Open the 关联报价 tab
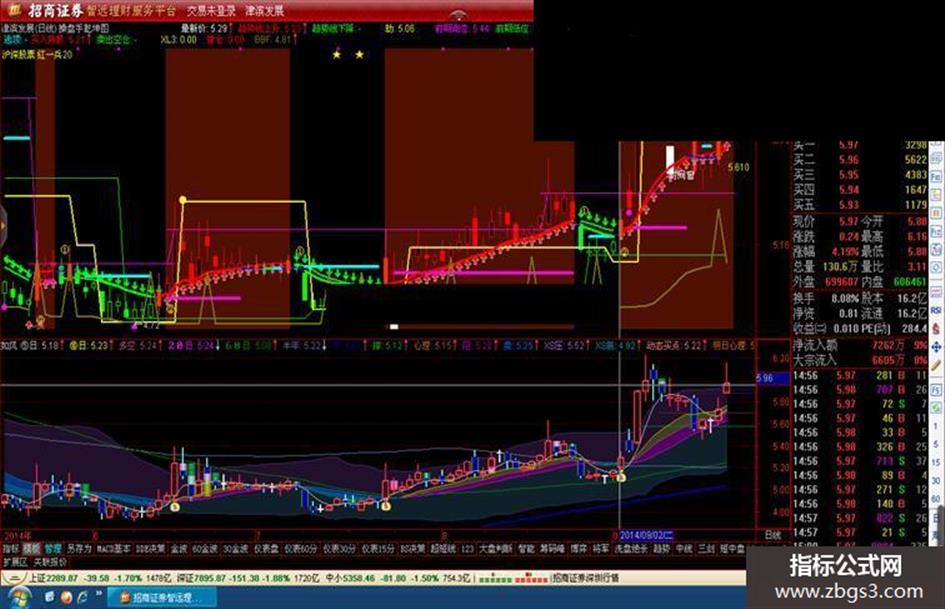Viewport: 945px width, 609px height. [49, 562]
